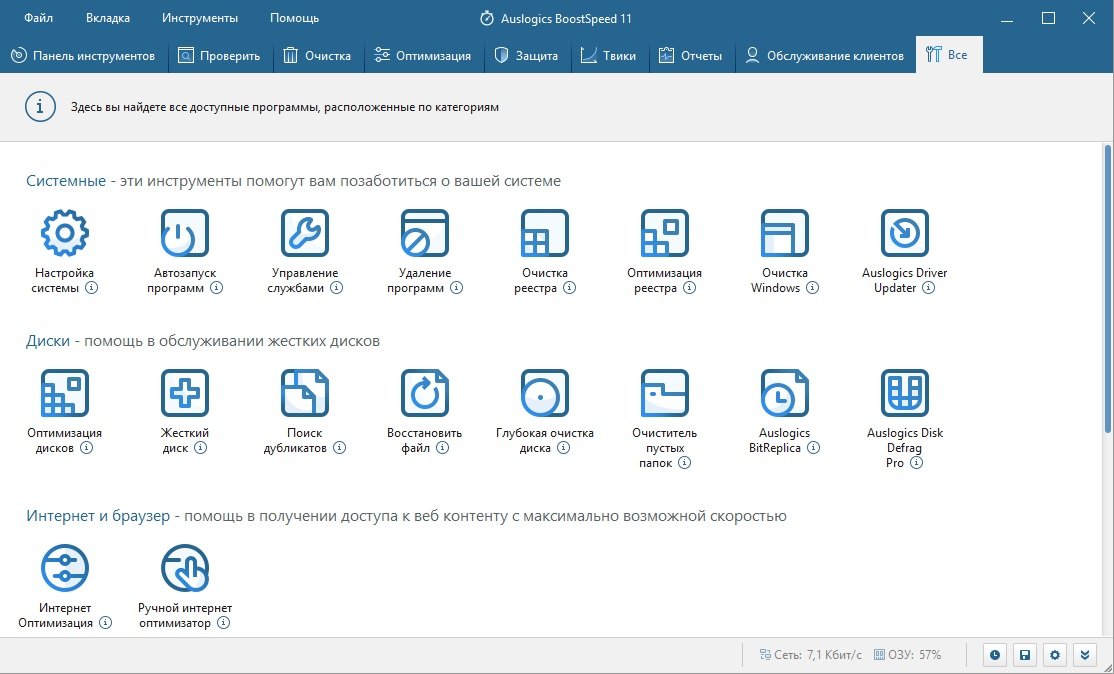Open Поиск дубликатов tool
1114x674 pixels.
304,393
